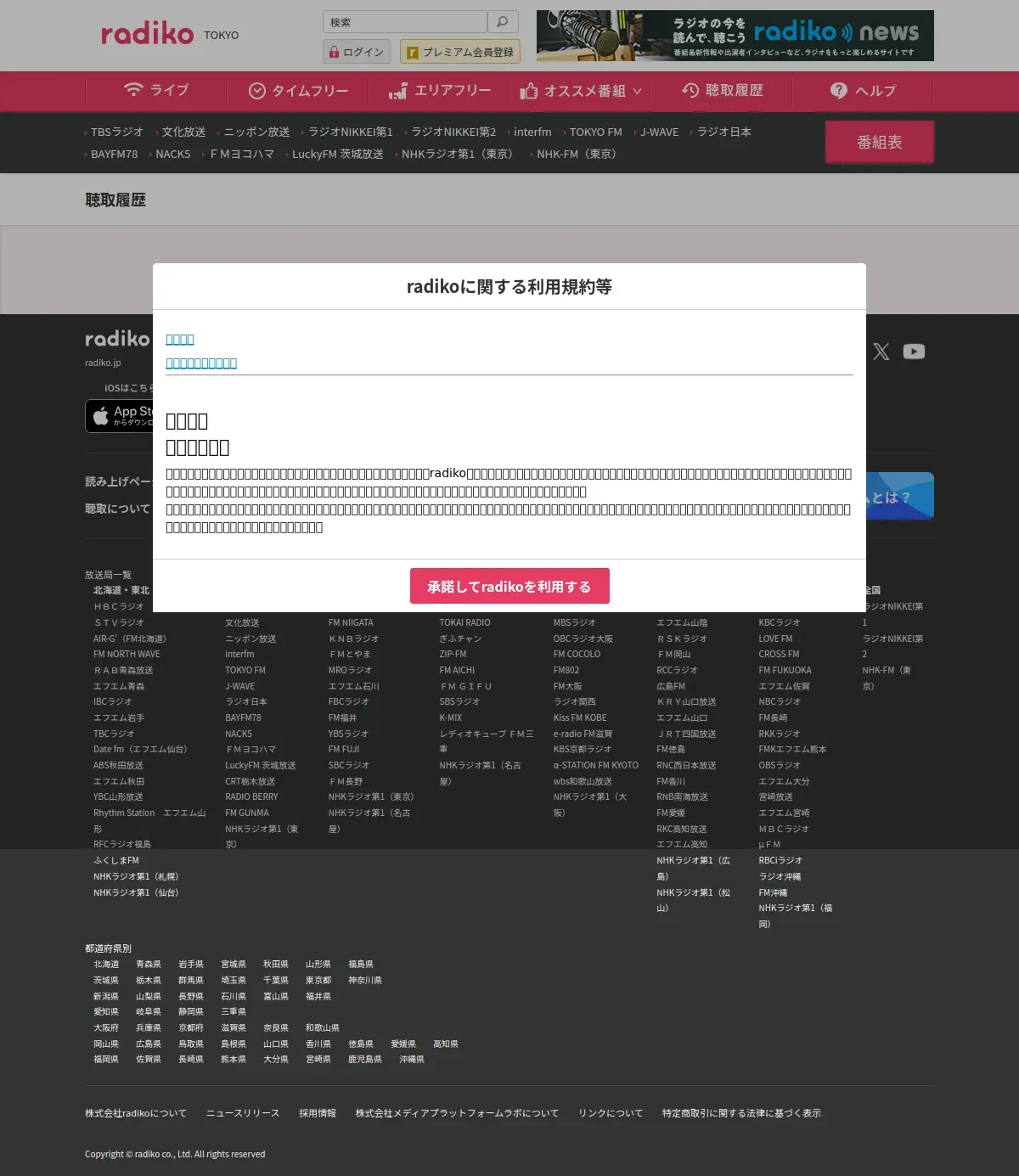The image size is (1019, 1176).
Task: Open FM COCOLO footer link
Action: coord(577,655)
